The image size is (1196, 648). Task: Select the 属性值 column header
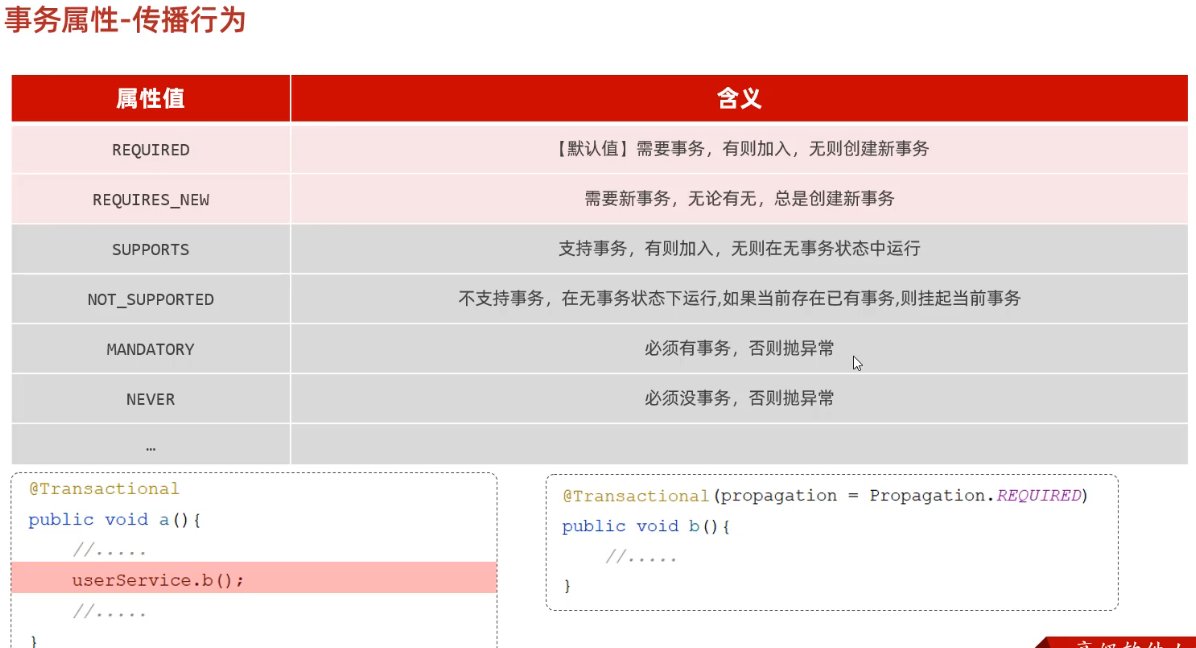(150, 98)
